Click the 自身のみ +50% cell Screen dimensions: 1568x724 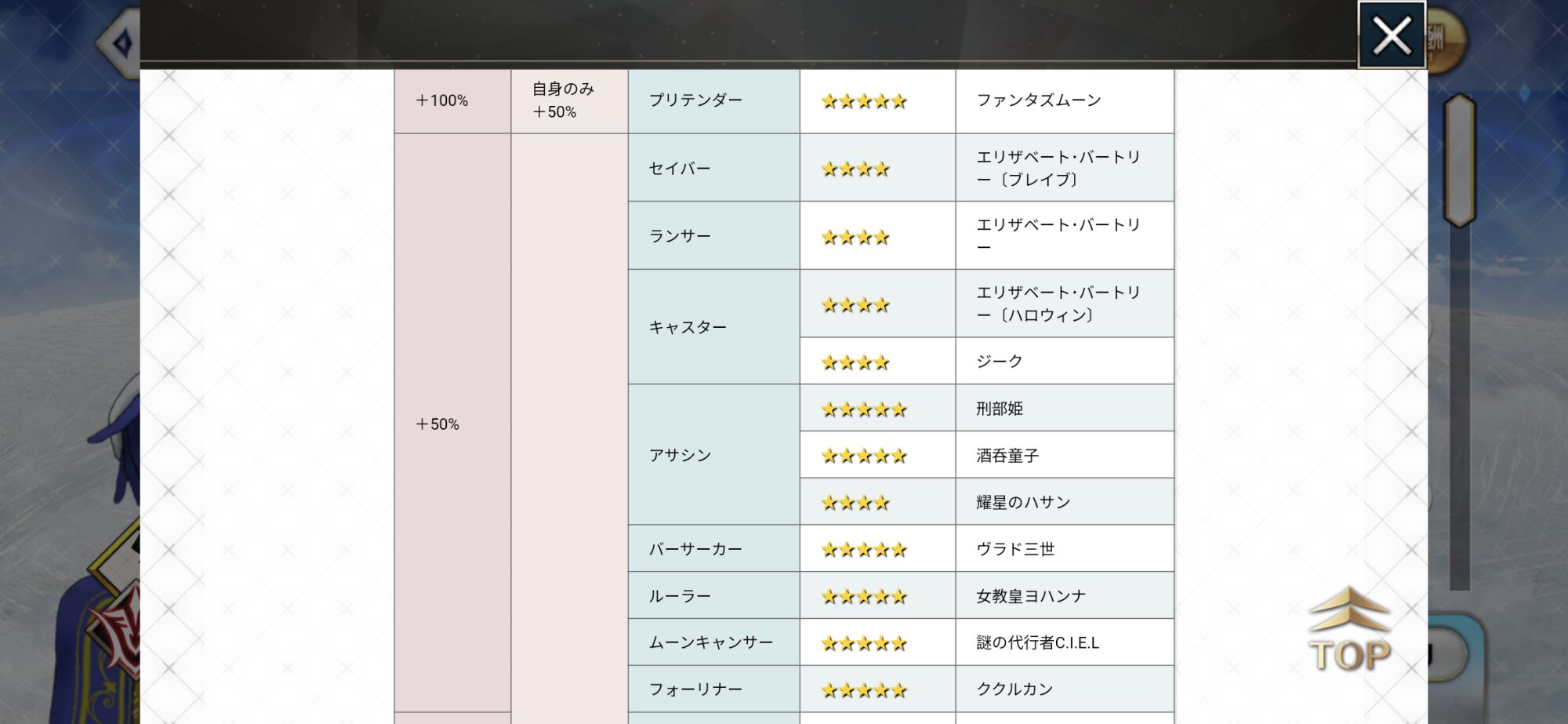coord(568,101)
